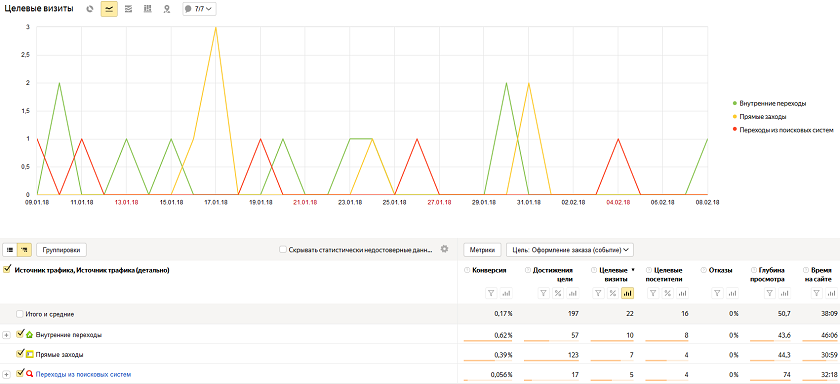
Task: Uncheck Переходы из поисковых систем checkbox
Action: [20, 374]
